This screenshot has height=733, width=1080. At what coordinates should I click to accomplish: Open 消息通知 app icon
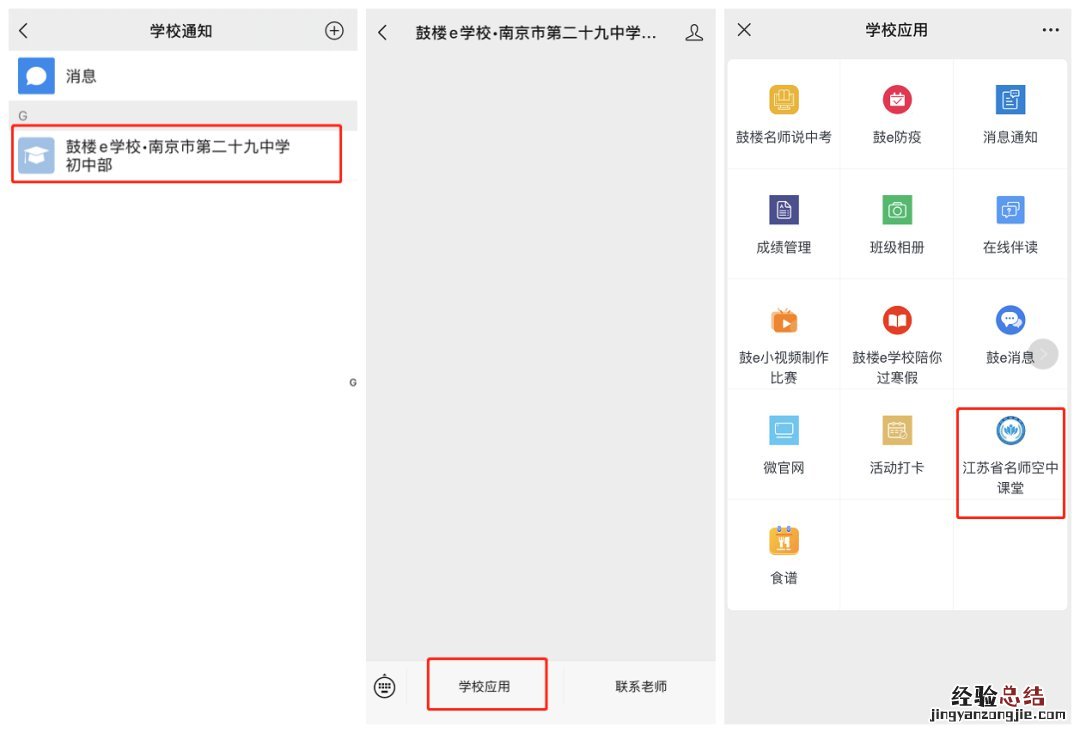click(x=1010, y=101)
